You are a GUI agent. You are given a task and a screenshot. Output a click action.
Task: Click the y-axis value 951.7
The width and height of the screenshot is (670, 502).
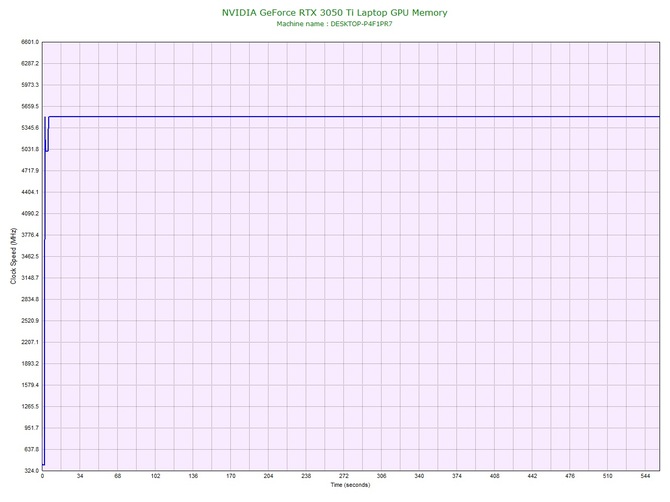coord(31,428)
